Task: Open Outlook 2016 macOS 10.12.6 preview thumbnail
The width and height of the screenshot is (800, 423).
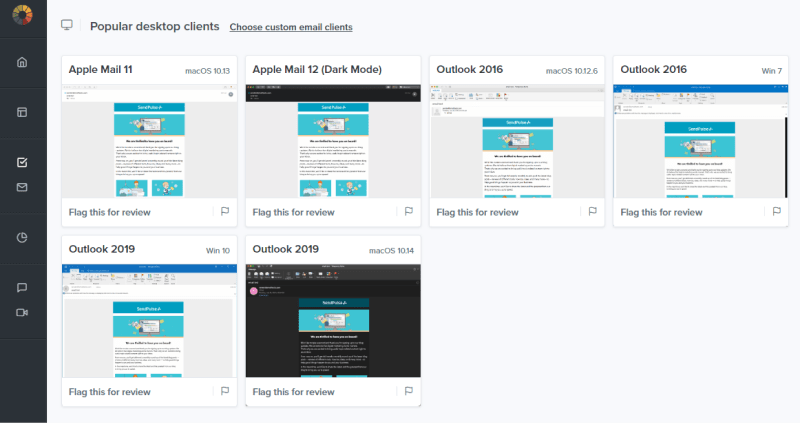Action: (517, 141)
